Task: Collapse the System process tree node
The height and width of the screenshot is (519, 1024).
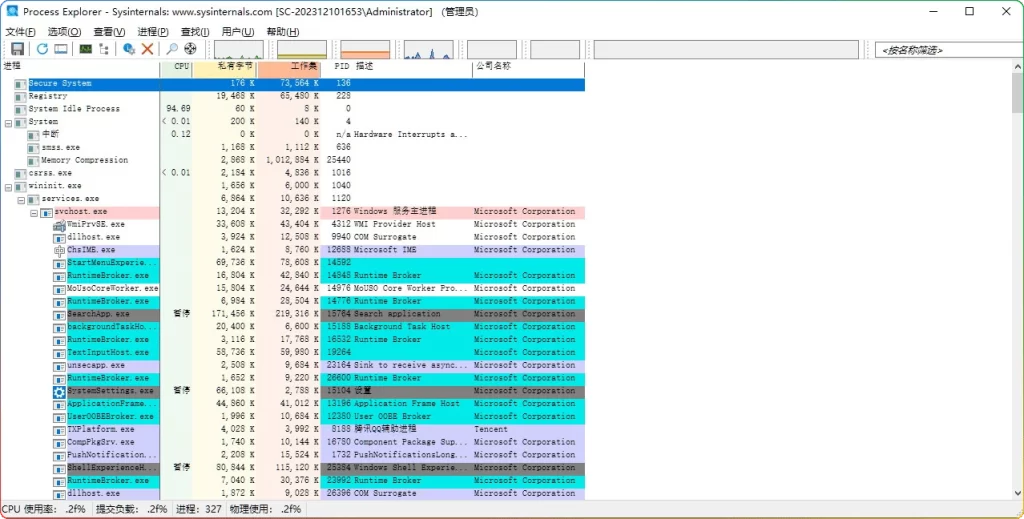Action: click(8, 122)
